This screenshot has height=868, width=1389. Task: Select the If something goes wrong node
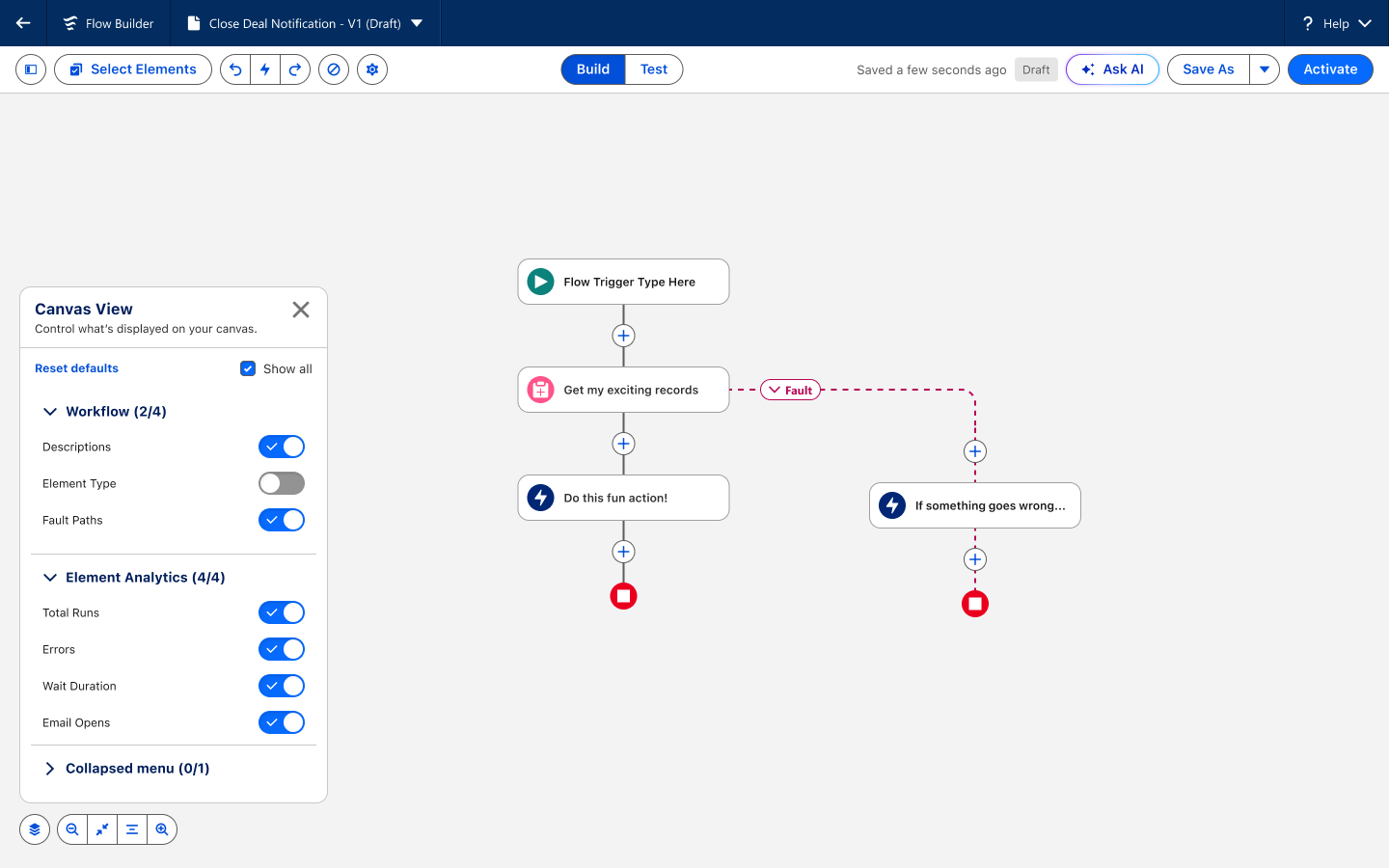coord(974,505)
